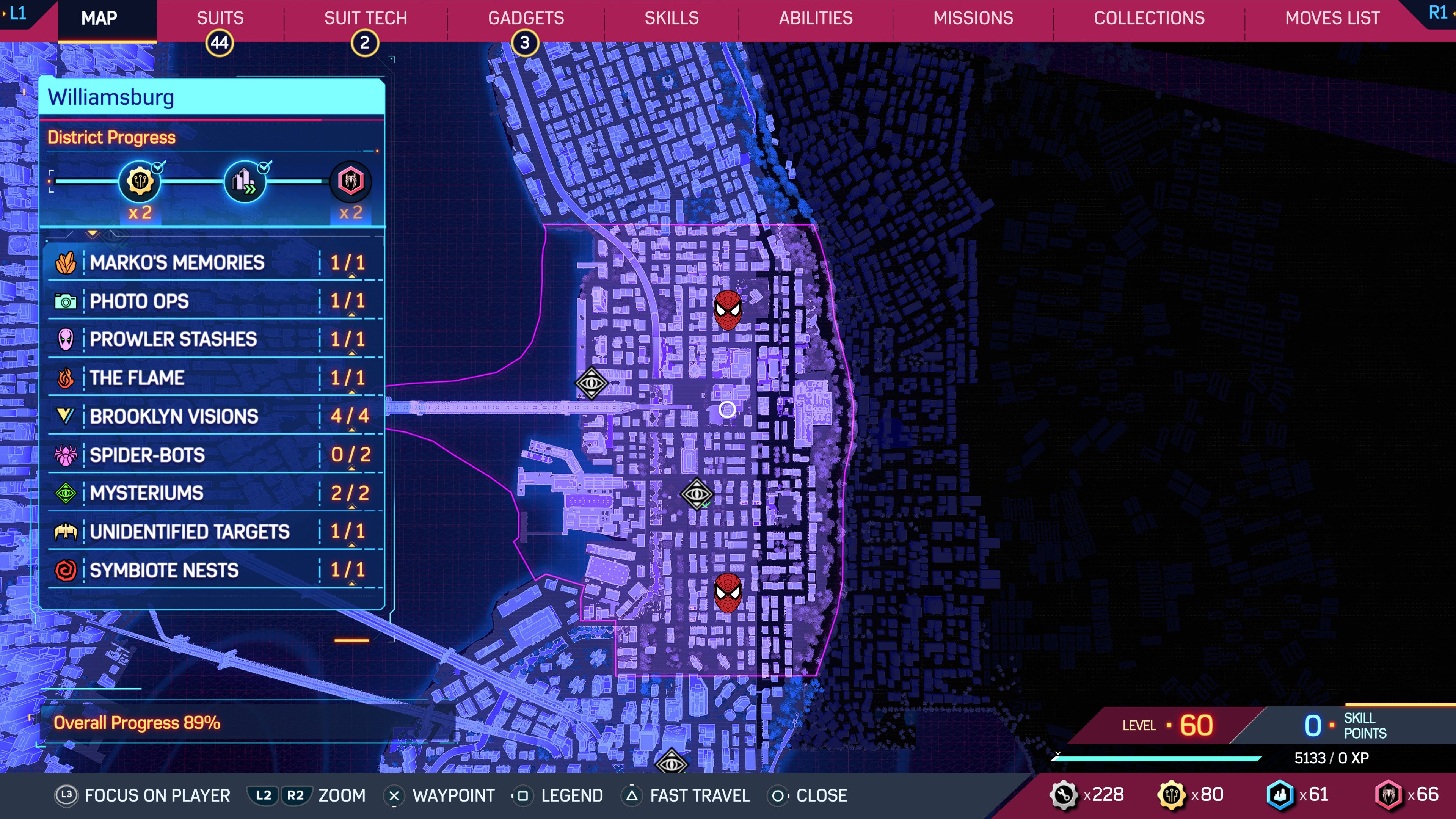Click the x228 tech parts icon

(1063, 795)
